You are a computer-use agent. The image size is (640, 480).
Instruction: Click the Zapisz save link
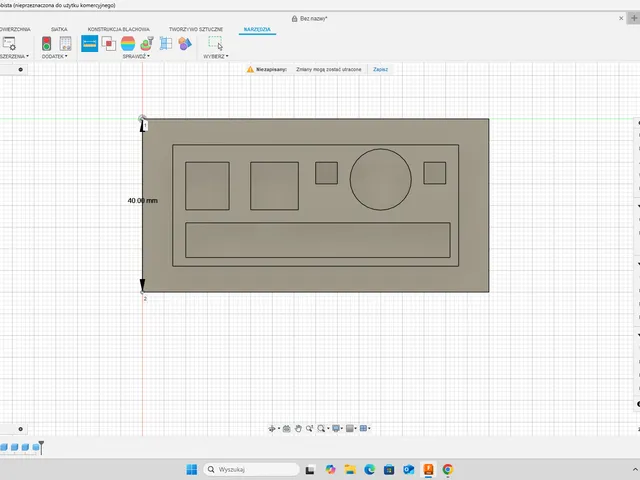(x=380, y=69)
